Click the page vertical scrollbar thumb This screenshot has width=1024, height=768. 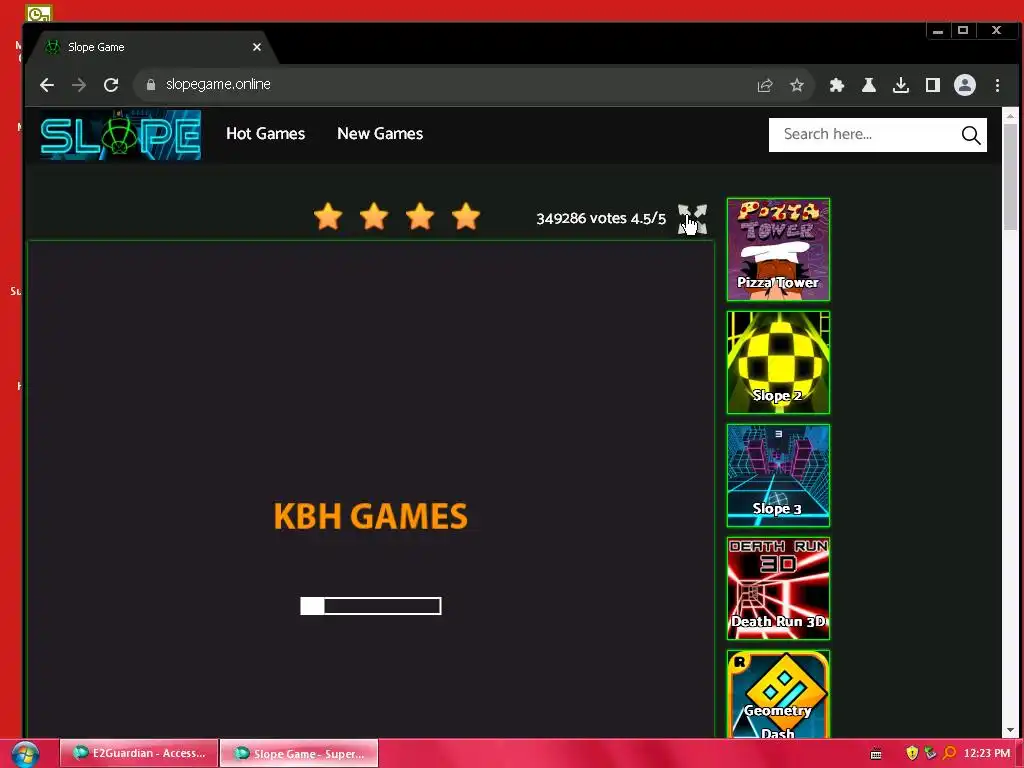[1010, 176]
